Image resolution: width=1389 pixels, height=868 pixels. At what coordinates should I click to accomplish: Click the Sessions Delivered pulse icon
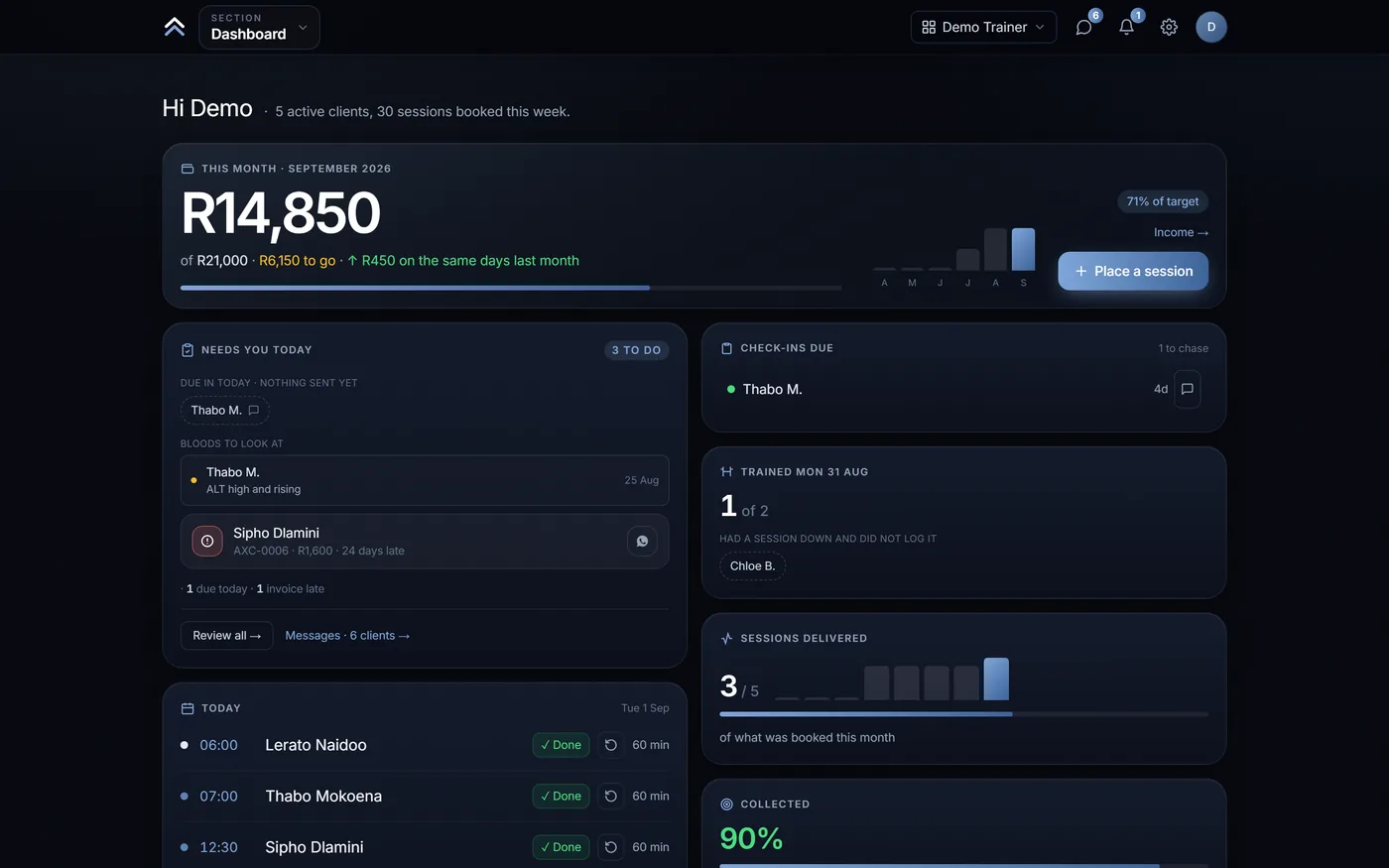[x=726, y=638]
